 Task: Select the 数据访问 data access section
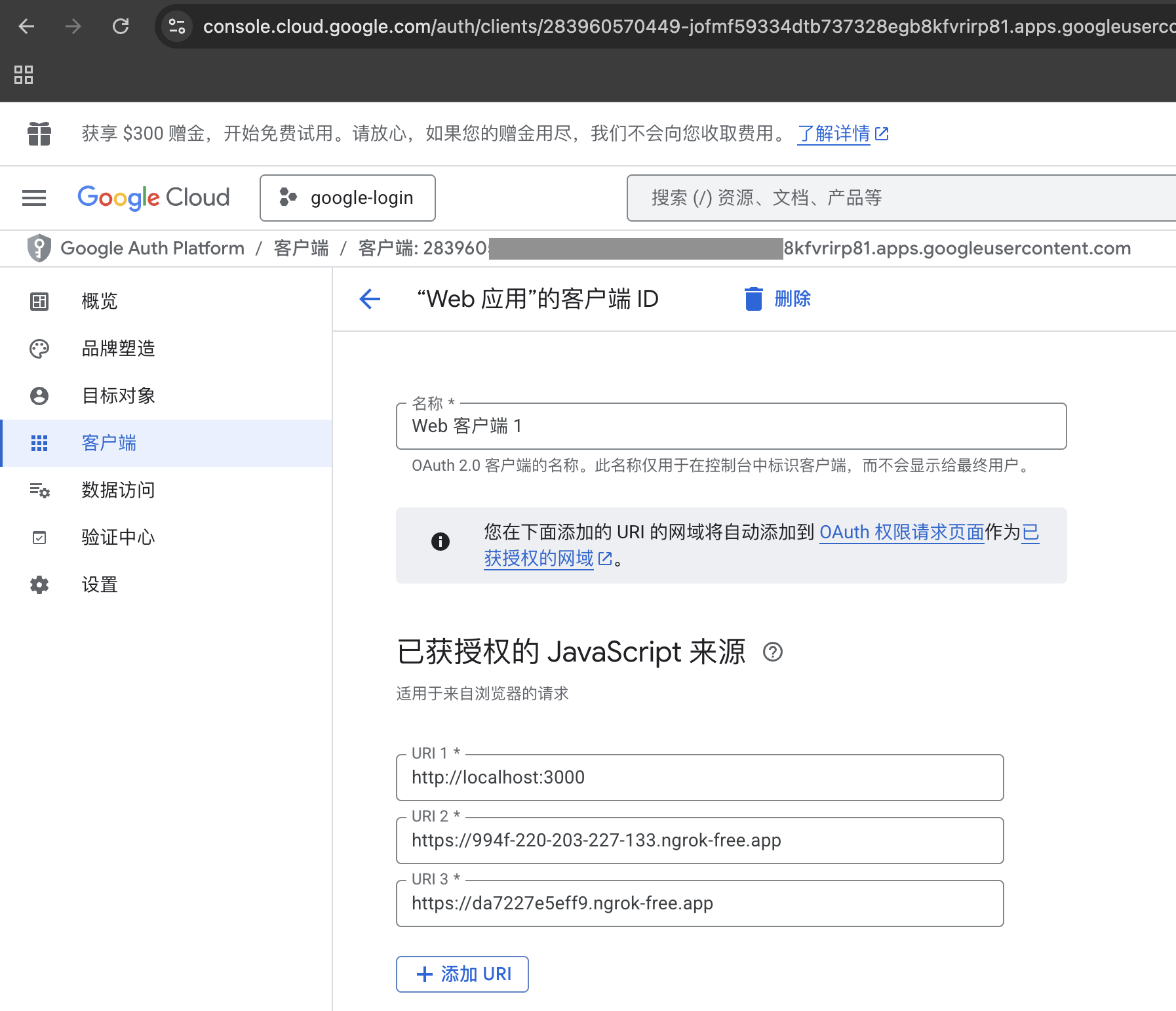tap(118, 490)
